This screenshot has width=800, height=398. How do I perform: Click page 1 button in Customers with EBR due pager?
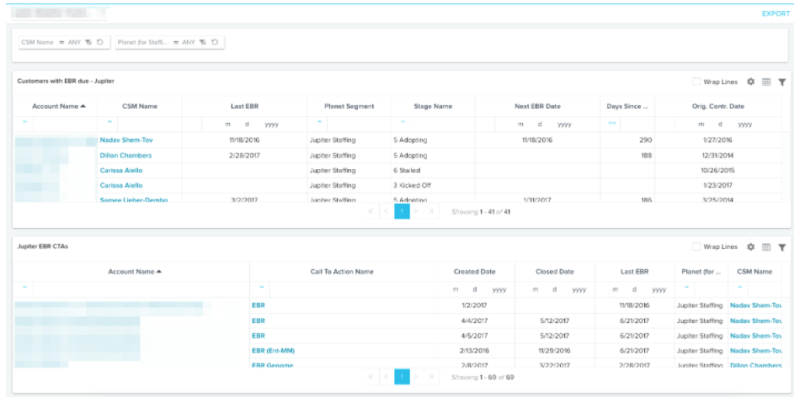[x=402, y=211]
